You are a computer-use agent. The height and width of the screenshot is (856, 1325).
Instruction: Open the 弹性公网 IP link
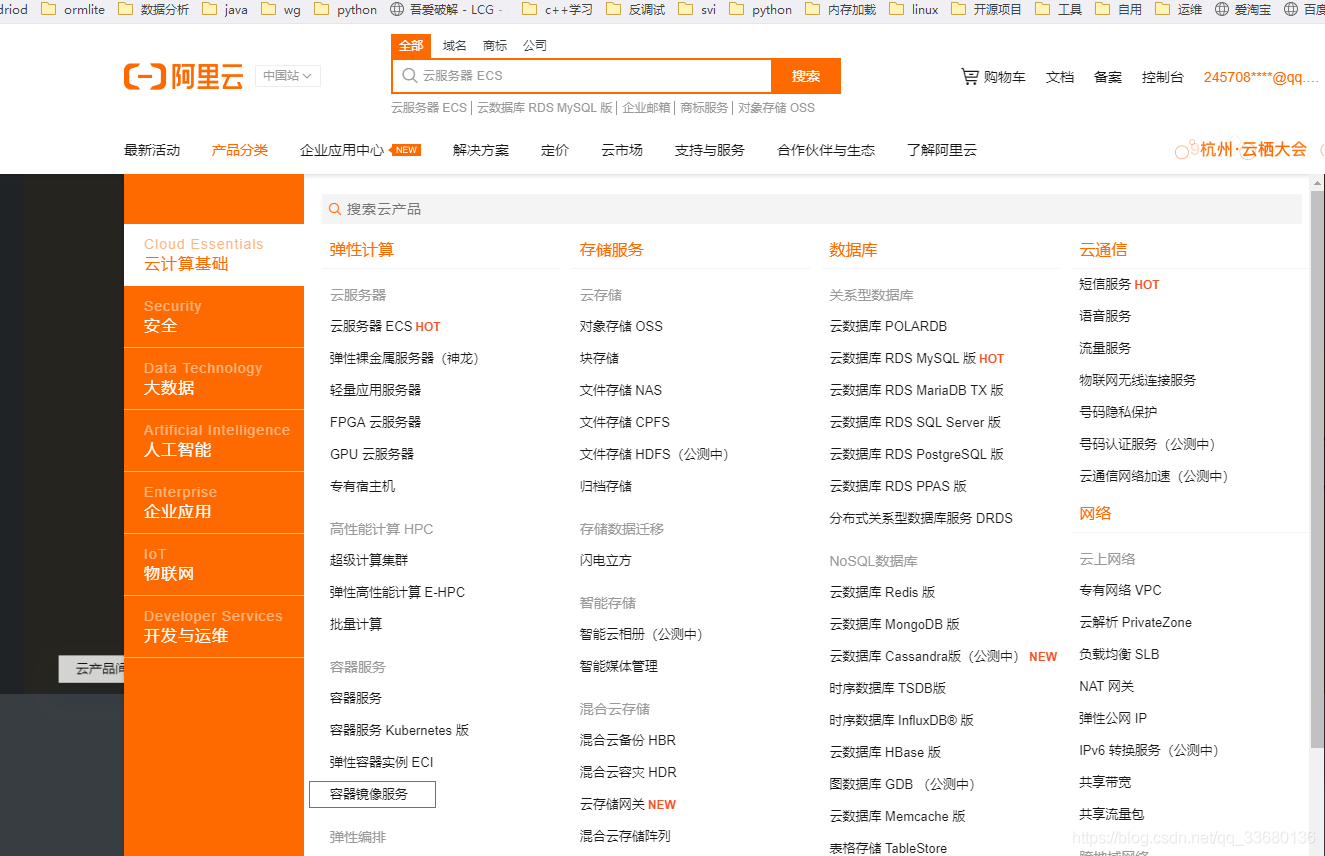(1113, 718)
